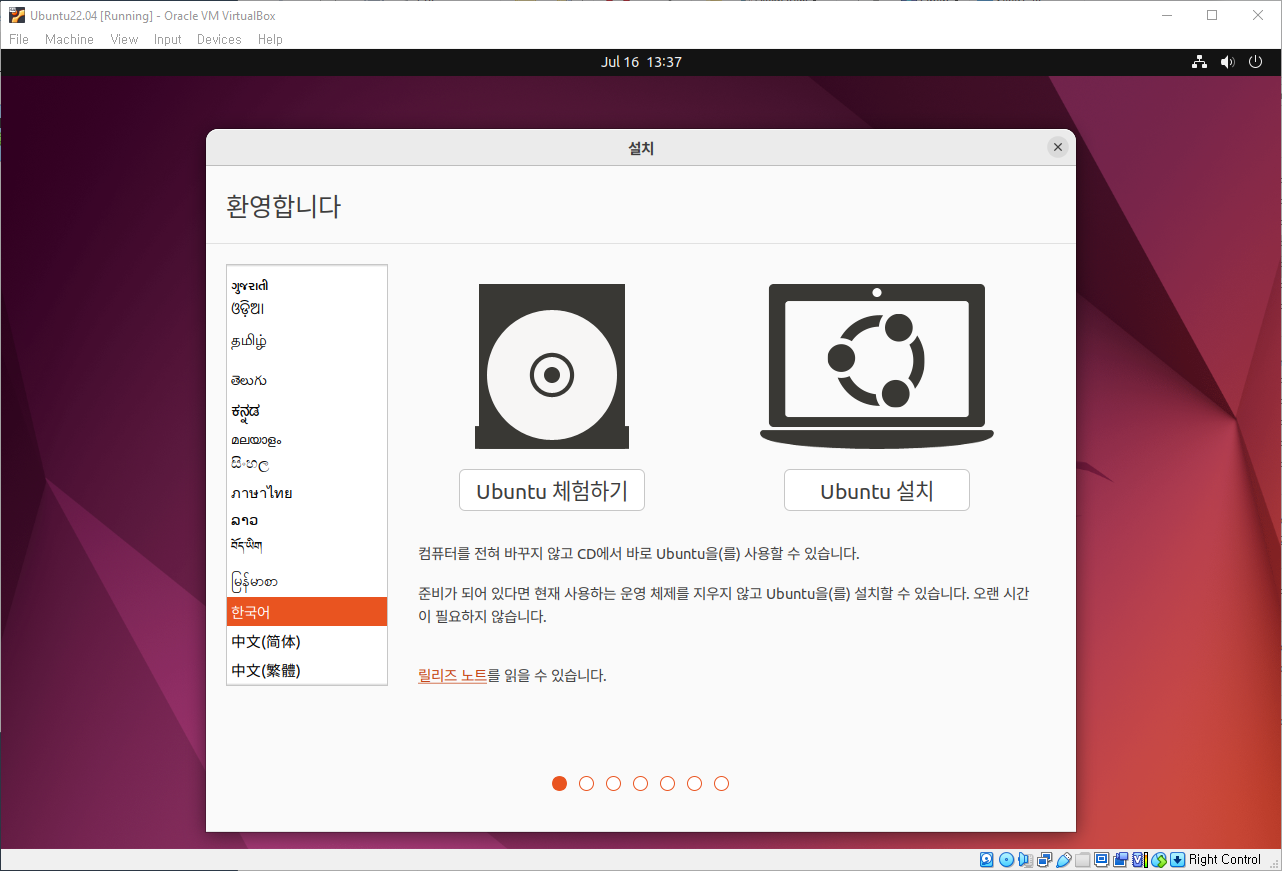Viewport: 1282px width, 871px height.
Task: Click the power icon in top bar
Action: pyautogui.click(x=1256, y=62)
